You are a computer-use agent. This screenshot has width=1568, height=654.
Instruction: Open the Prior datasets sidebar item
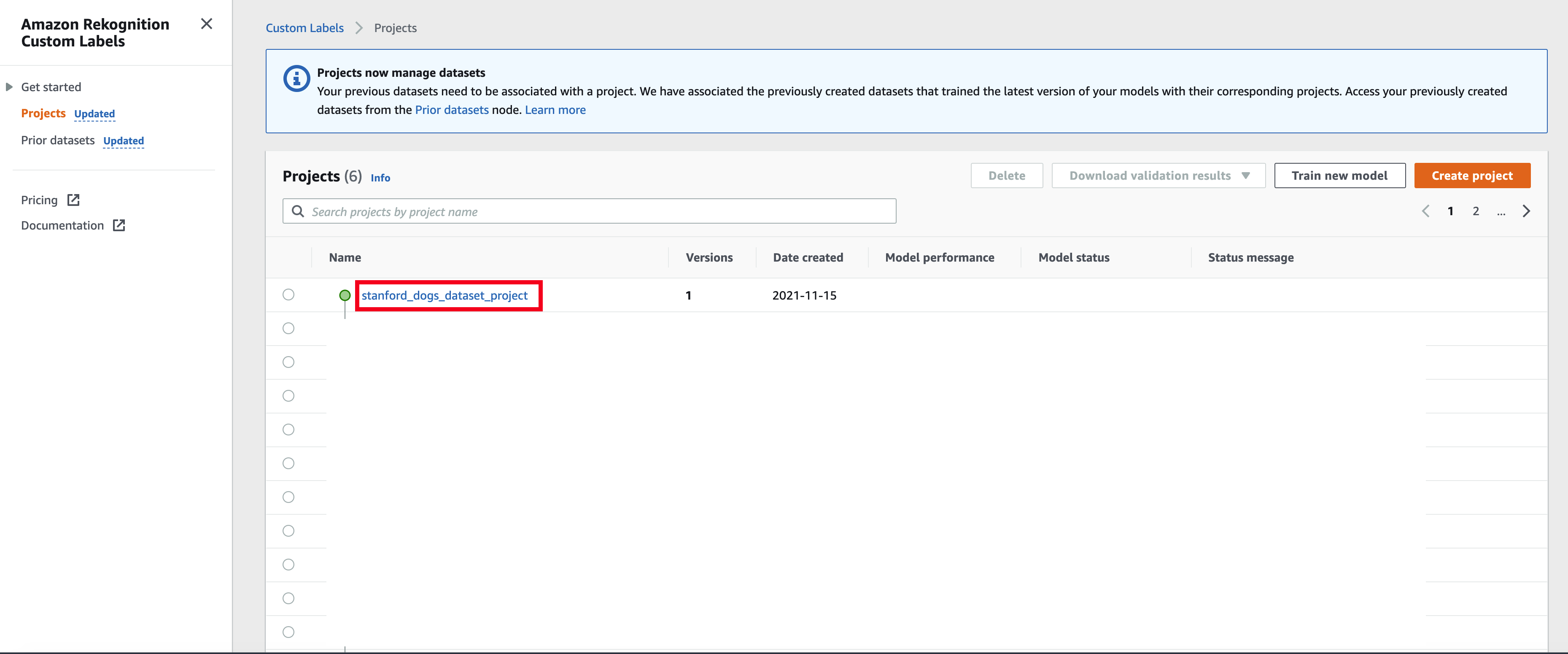pyautogui.click(x=58, y=140)
